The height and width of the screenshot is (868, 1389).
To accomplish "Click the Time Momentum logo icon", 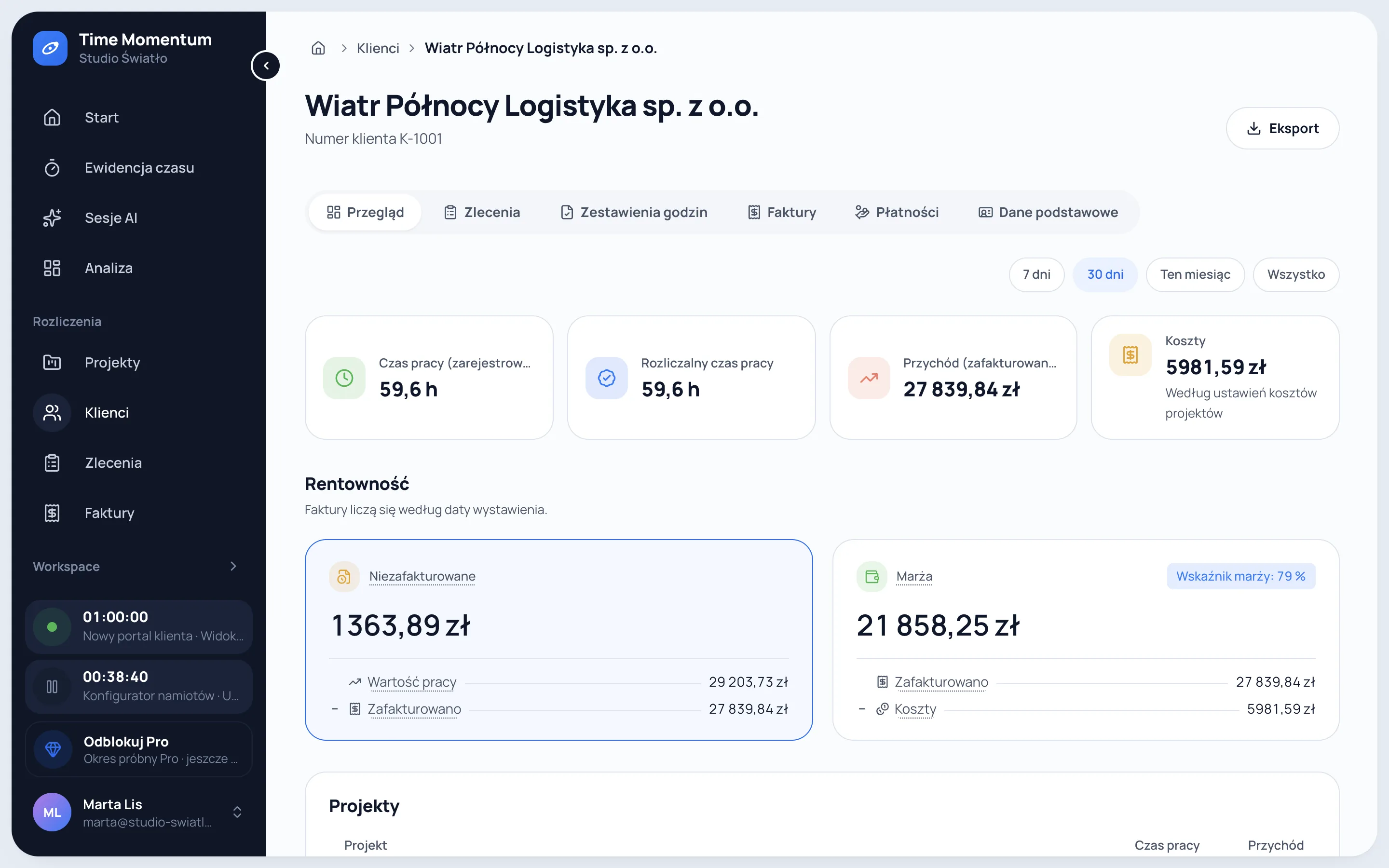I will 50,48.
